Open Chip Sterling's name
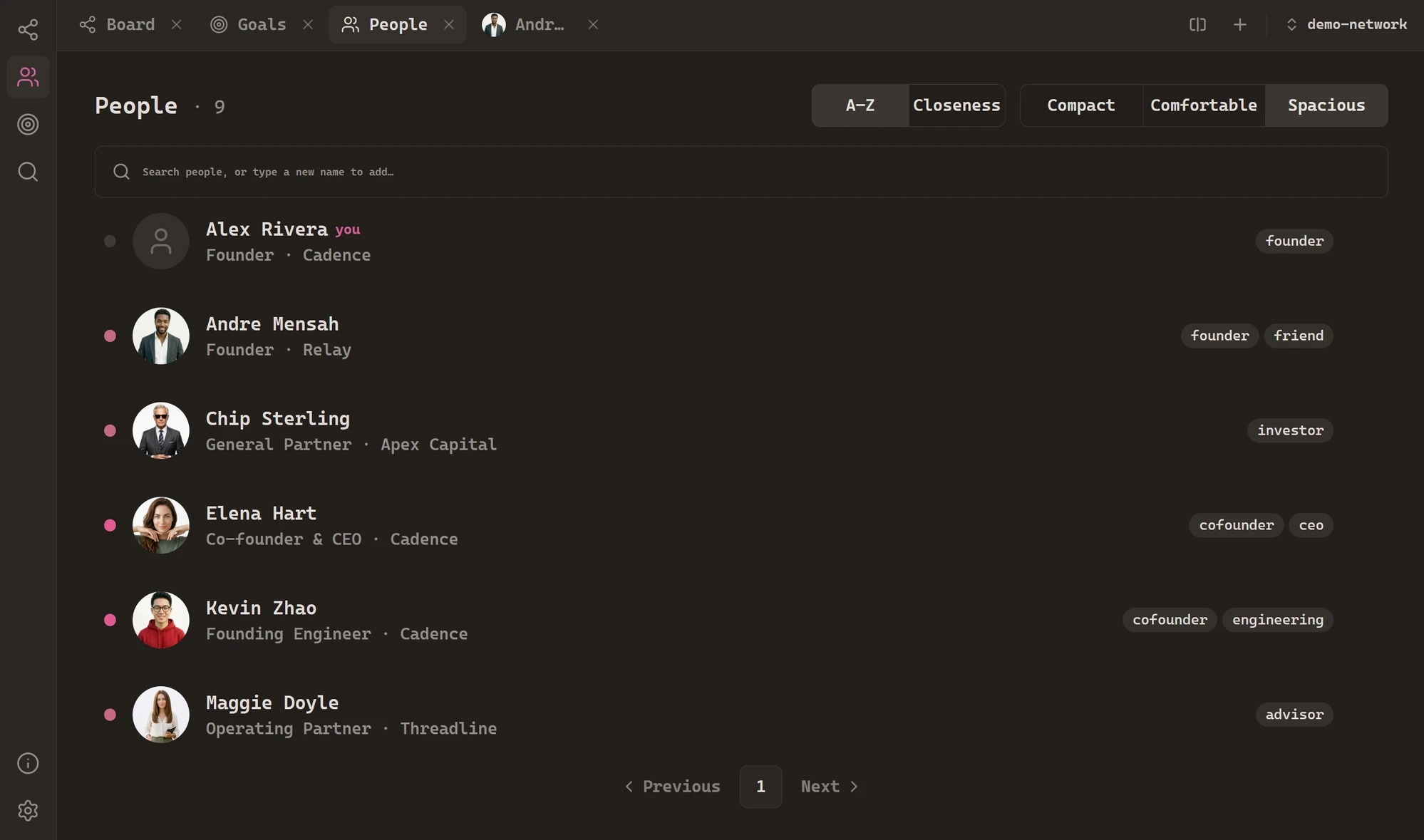The image size is (1424, 840). coord(278,419)
